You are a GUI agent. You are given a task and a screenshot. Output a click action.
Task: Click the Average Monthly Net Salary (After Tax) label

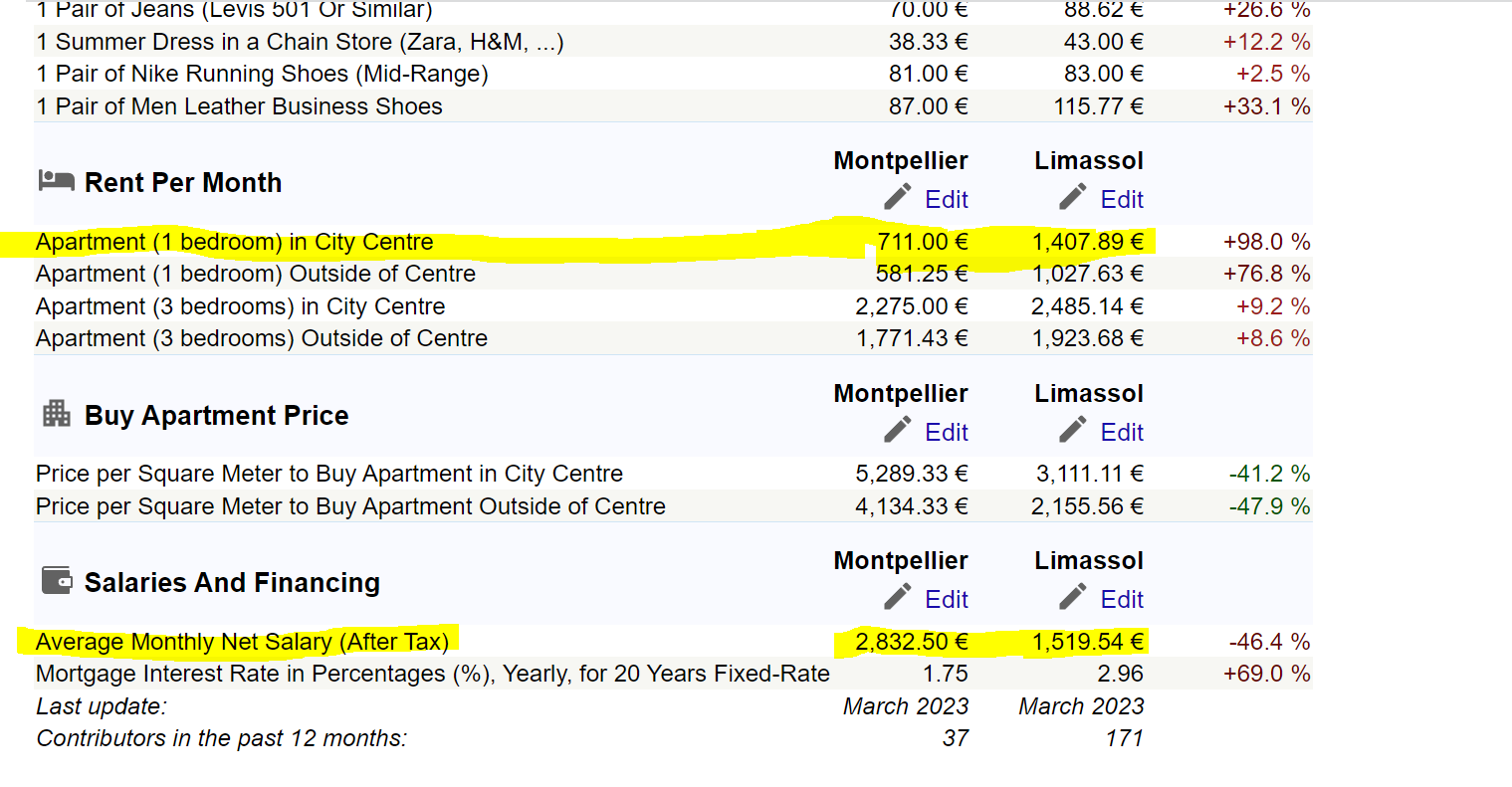point(242,642)
